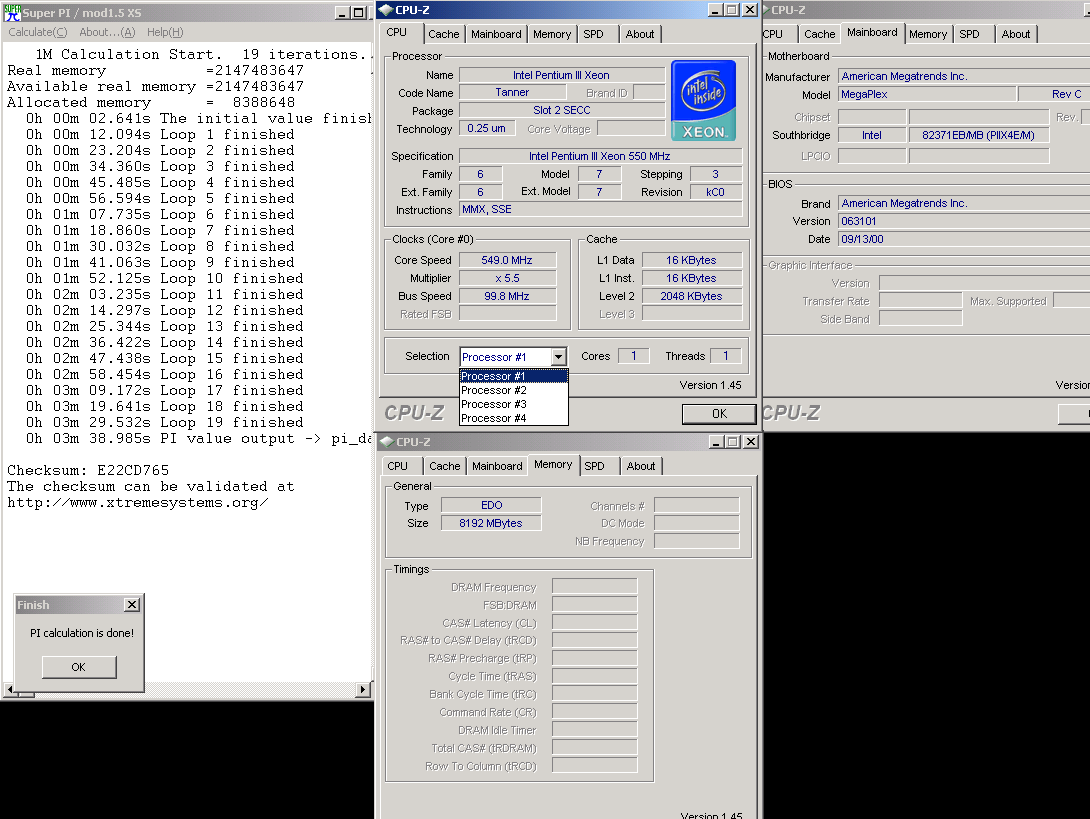
Task: Open About tab in top CPU-Z window
Action: coord(640,34)
